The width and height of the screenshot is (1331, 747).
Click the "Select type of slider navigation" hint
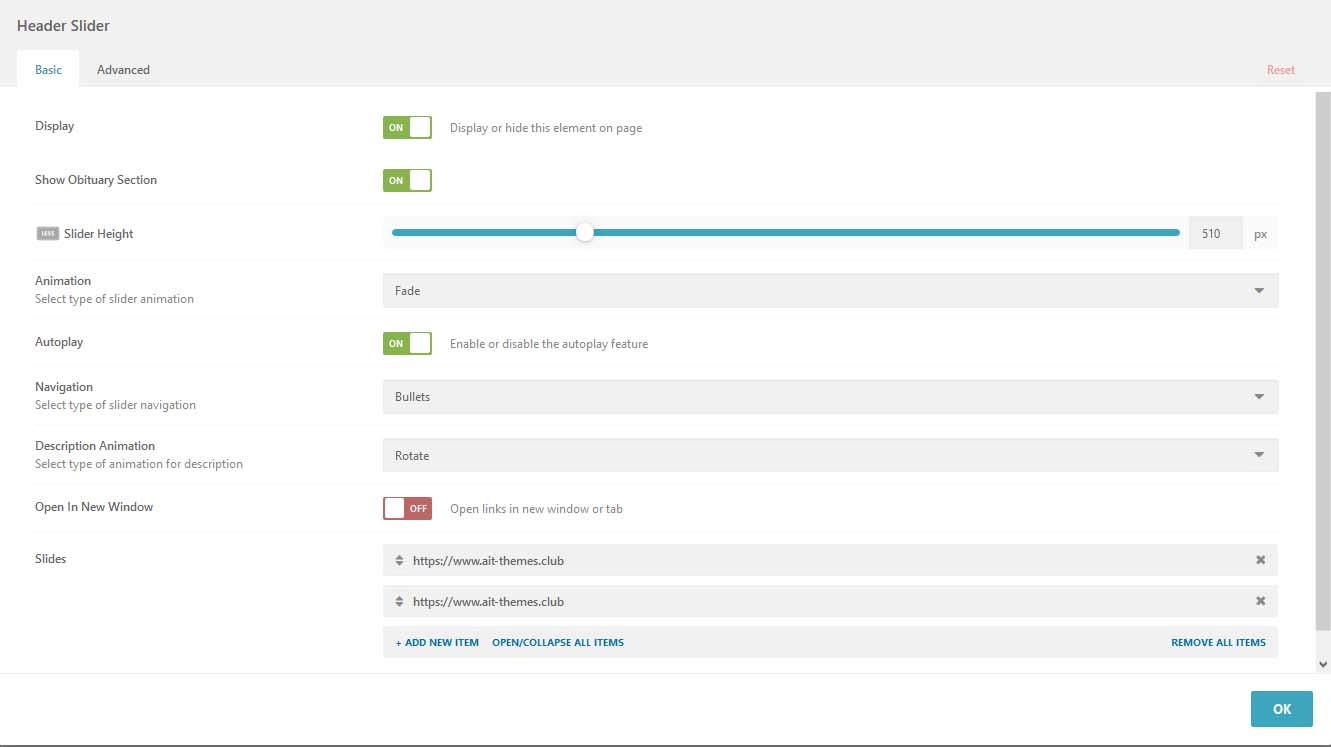click(x=115, y=405)
